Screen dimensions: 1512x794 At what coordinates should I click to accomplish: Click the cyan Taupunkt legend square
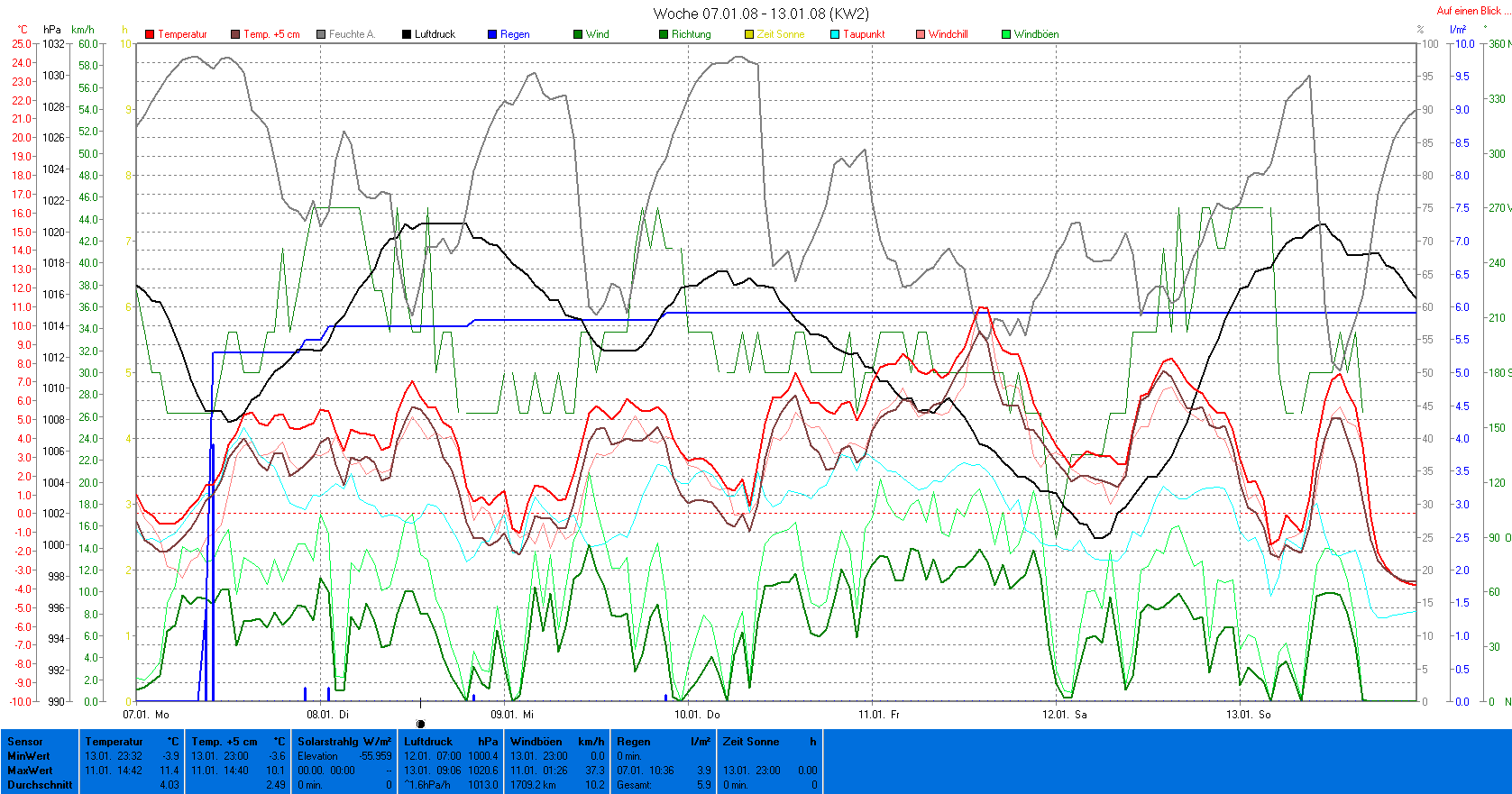point(835,34)
